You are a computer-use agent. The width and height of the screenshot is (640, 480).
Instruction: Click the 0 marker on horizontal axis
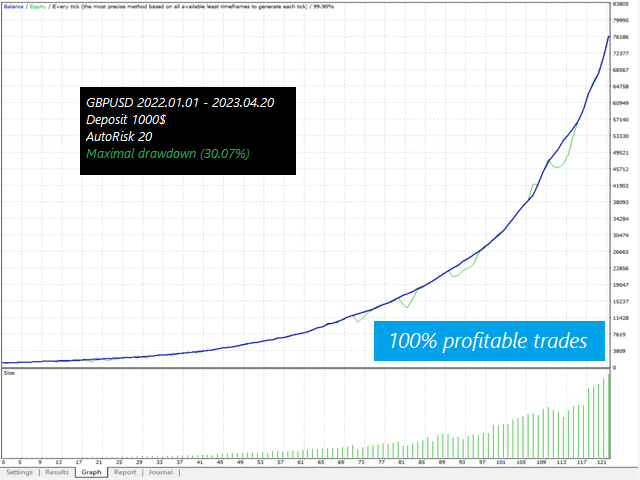click(x=4, y=462)
